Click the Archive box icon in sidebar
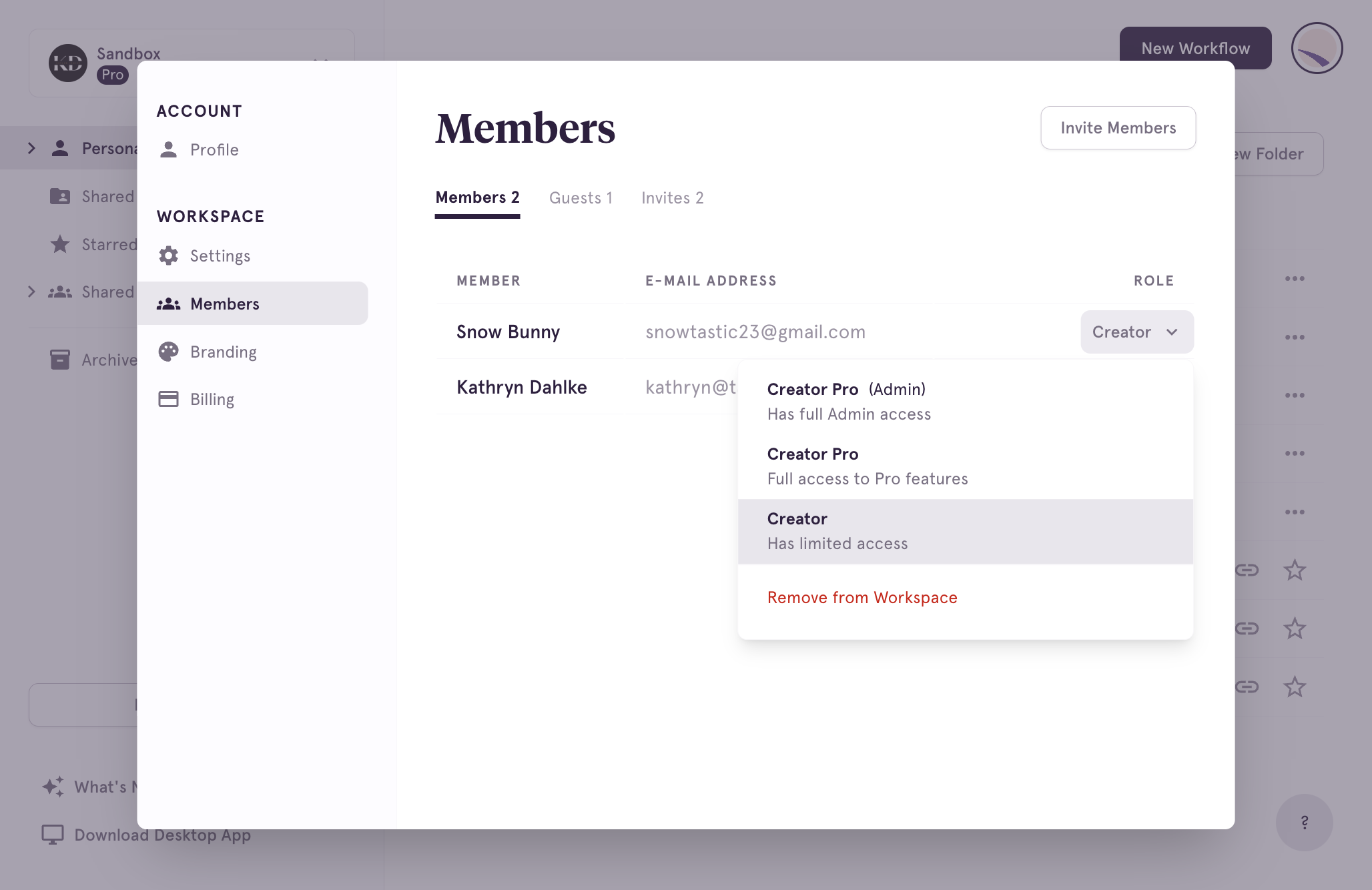 click(x=60, y=360)
